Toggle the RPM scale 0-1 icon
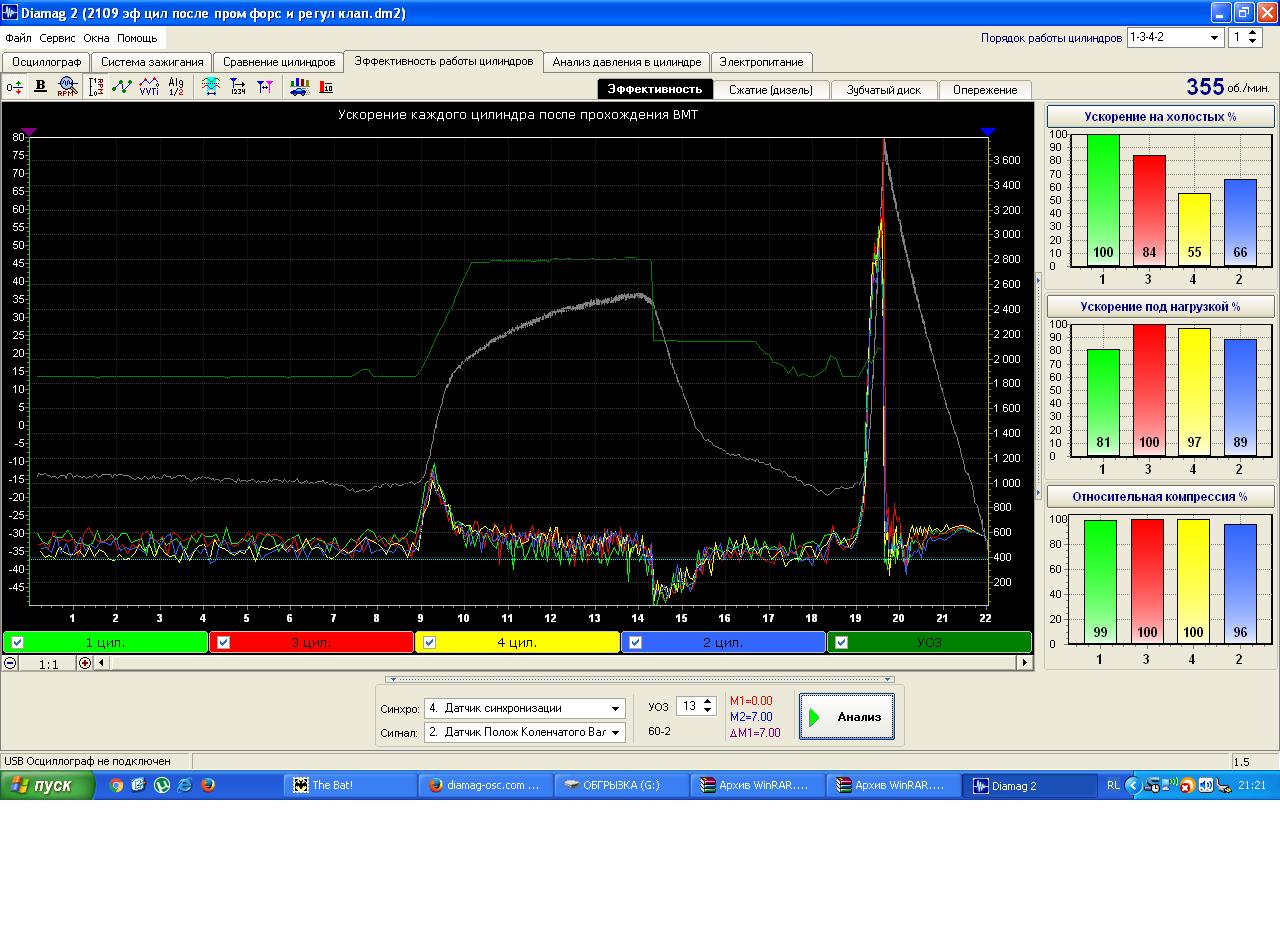This screenshot has height=945, width=1280. click(x=96, y=87)
